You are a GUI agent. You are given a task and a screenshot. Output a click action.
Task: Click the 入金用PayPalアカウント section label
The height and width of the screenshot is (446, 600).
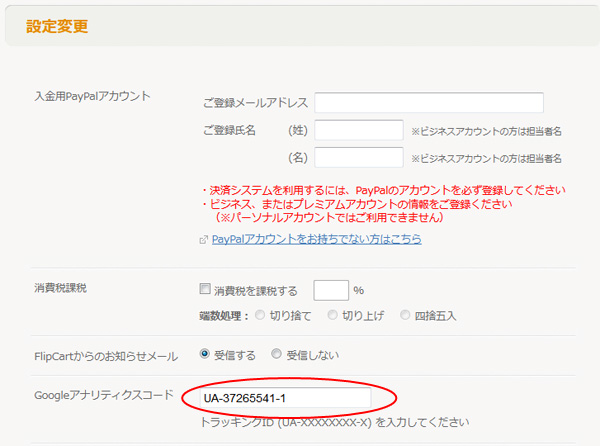pyautogui.click(x=92, y=96)
